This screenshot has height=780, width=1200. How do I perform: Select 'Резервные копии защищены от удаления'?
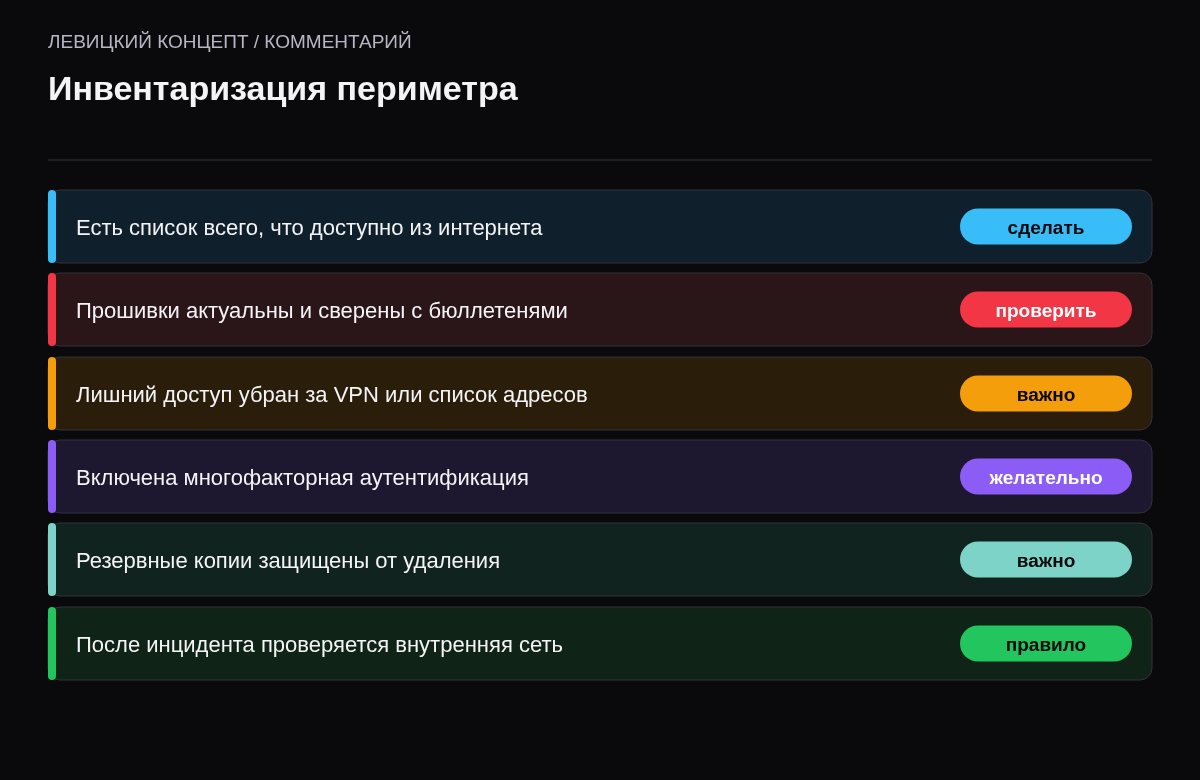coord(288,561)
